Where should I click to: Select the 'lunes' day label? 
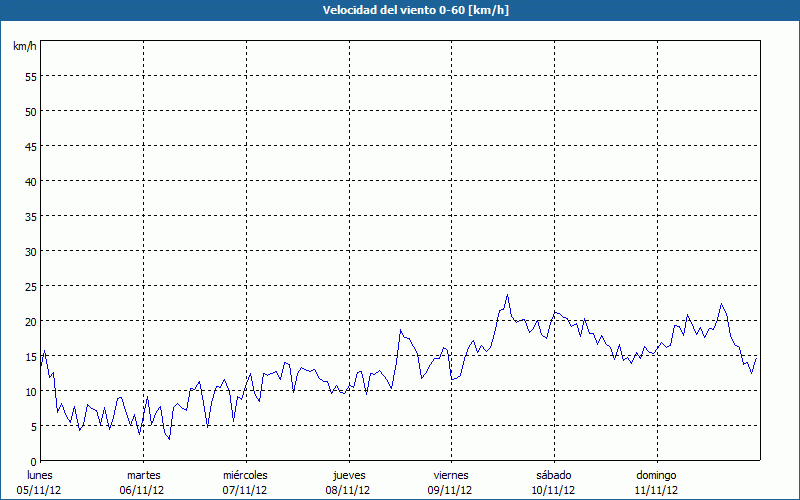coord(39,475)
